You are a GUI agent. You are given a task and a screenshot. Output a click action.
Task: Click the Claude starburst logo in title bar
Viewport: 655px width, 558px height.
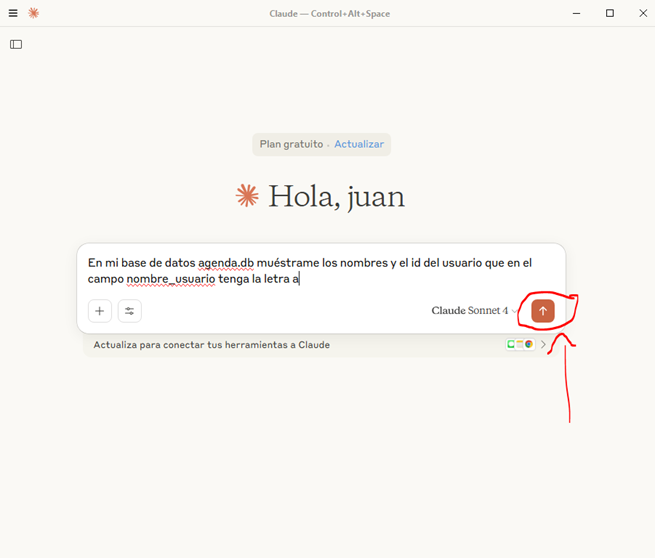(x=33, y=13)
